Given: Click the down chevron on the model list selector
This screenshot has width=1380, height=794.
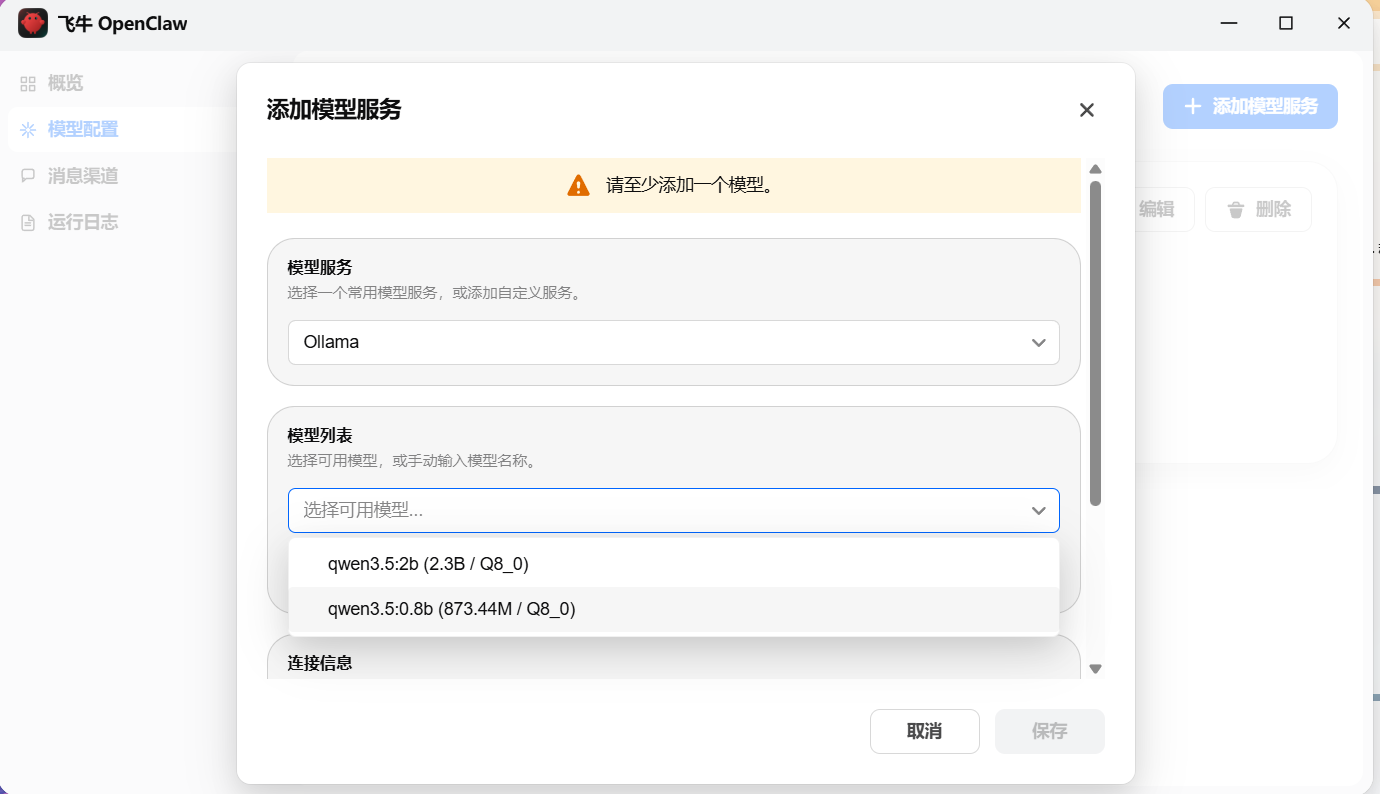Looking at the screenshot, I should pos(1038,510).
